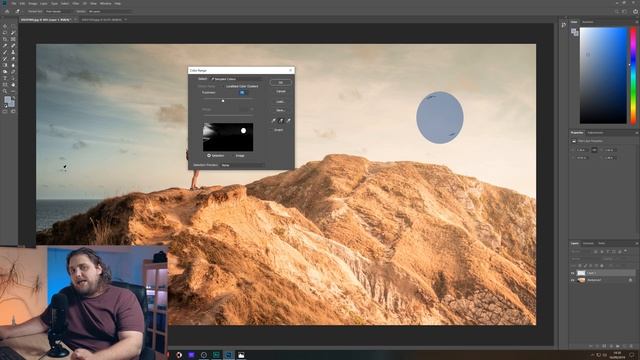Viewport: 640px width, 360px height.
Task: Select the Quick Selection tool
Action: pyautogui.click(x=13, y=33)
